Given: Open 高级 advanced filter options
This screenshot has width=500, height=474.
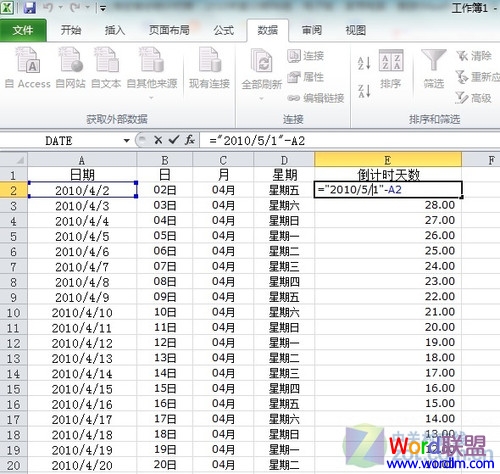Looking at the screenshot, I should pos(474,98).
